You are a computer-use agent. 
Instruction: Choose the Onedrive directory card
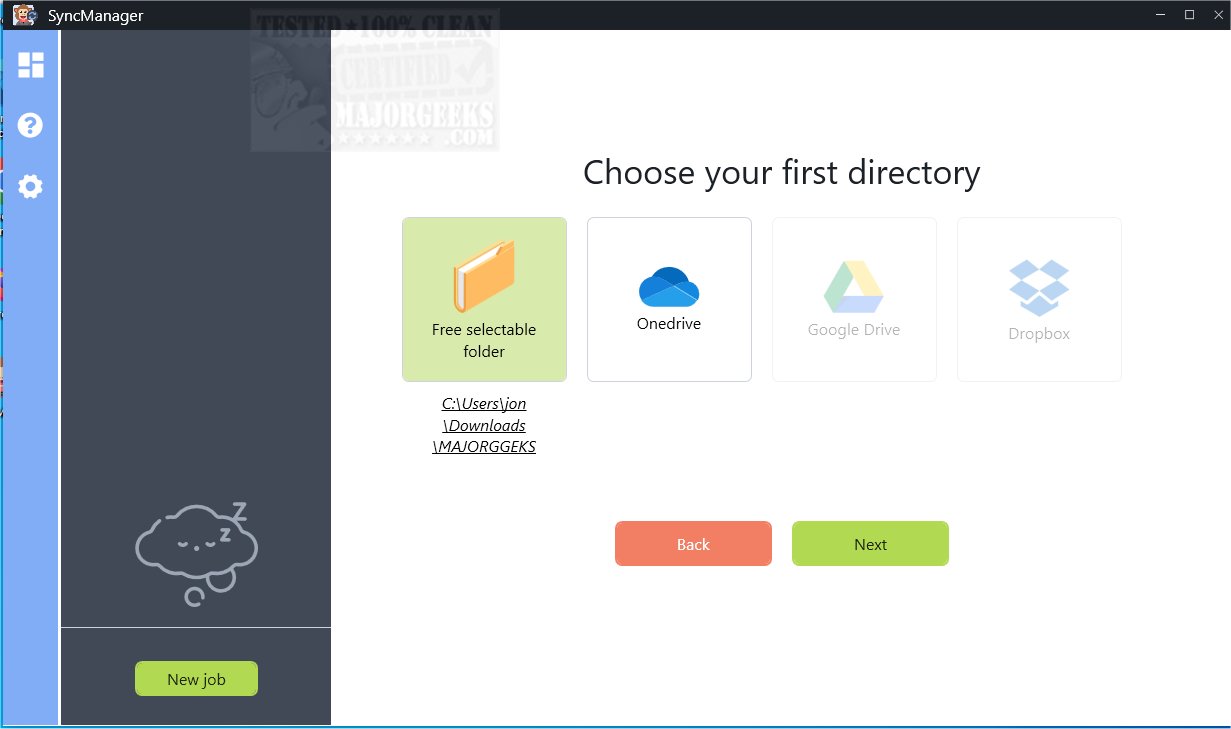pyautogui.click(x=669, y=299)
